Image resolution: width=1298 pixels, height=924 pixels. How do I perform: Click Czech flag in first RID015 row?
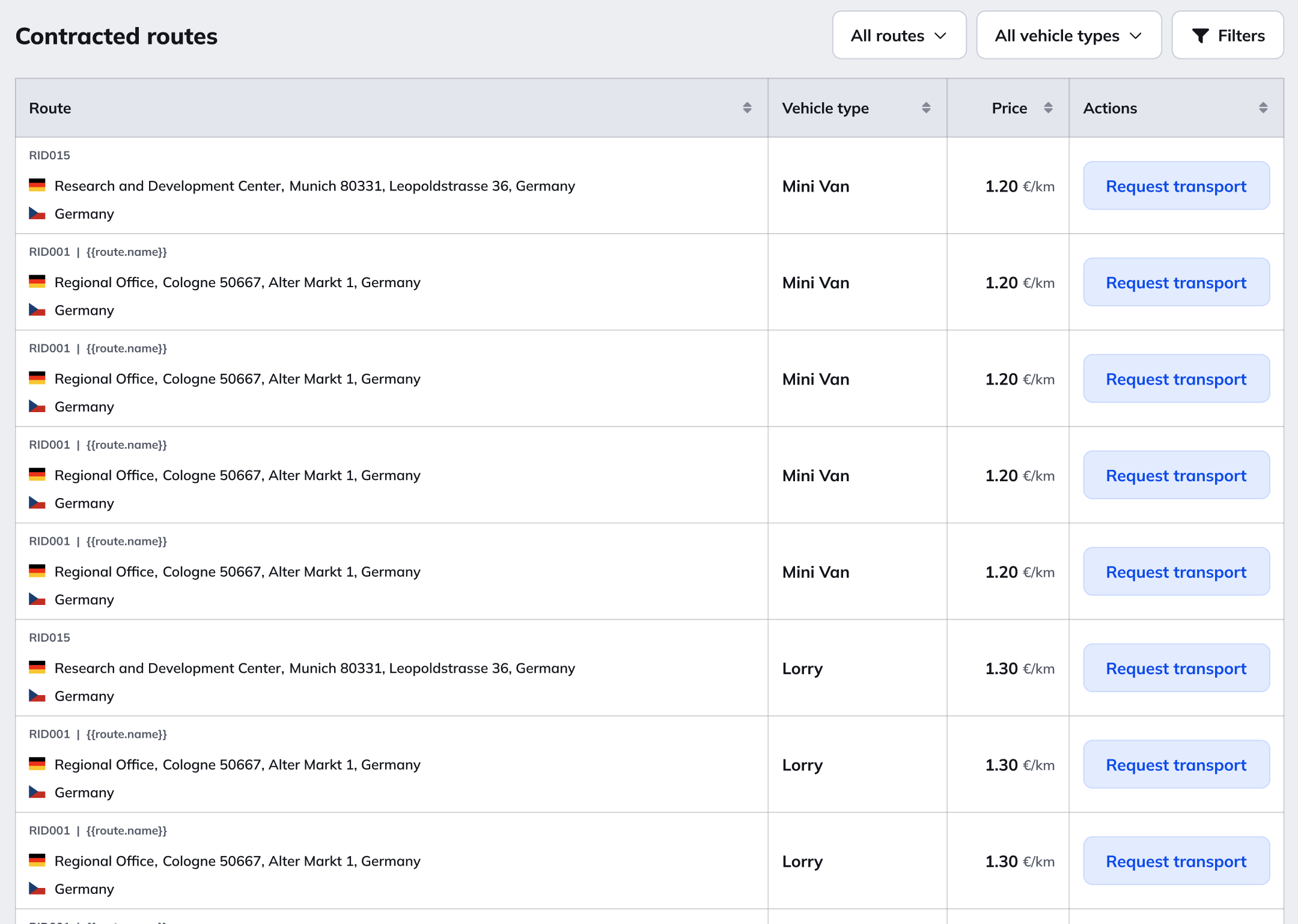[x=37, y=214]
